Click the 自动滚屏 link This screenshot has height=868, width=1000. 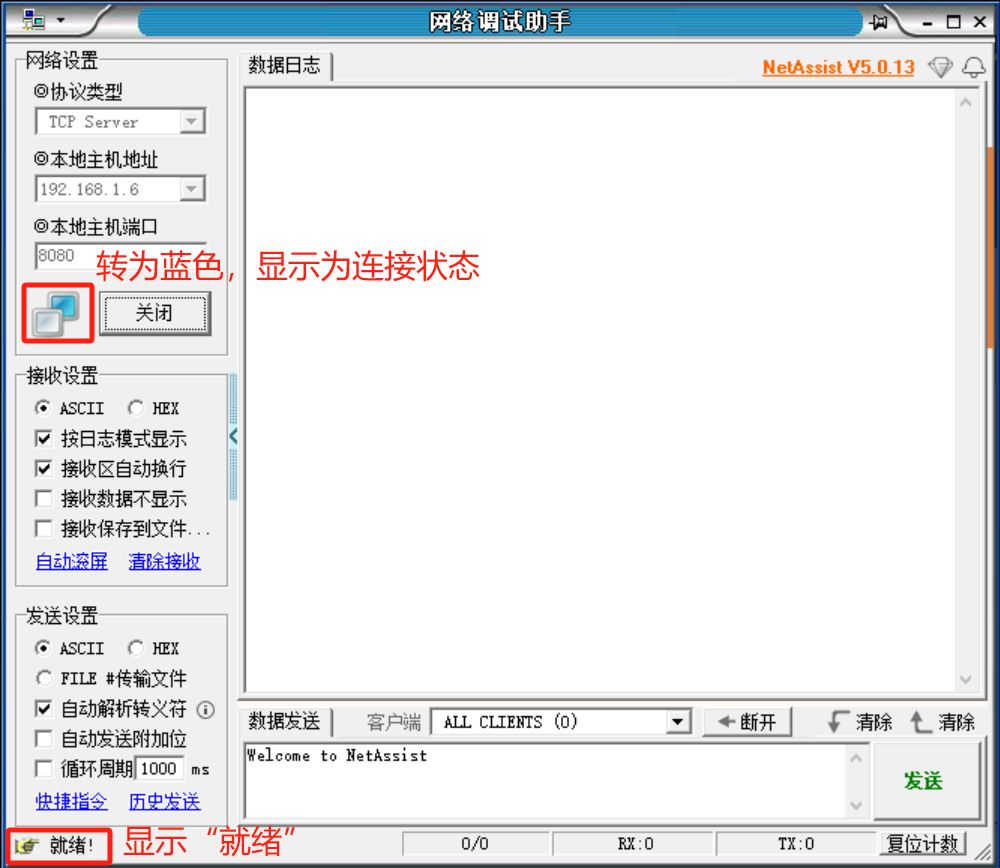(x=71, y=561)
